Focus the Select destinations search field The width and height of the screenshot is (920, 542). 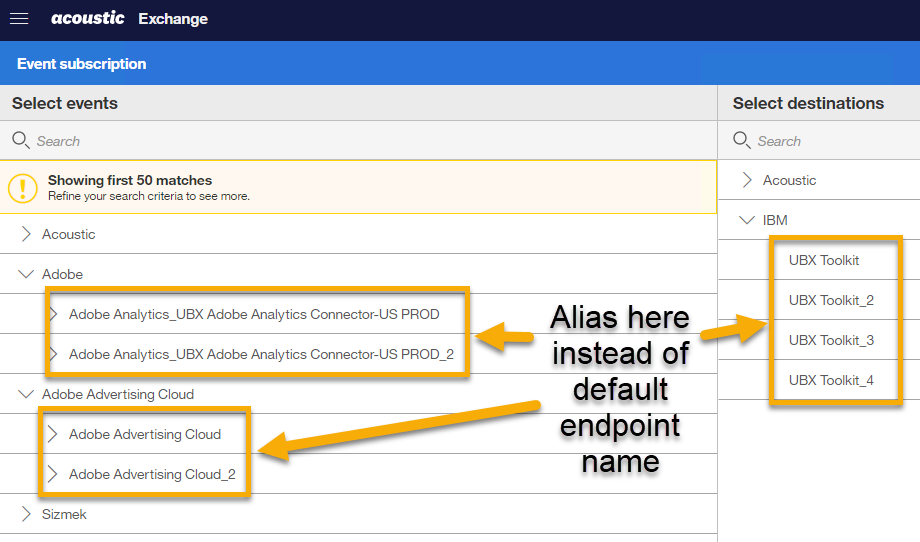click(830, 141)
